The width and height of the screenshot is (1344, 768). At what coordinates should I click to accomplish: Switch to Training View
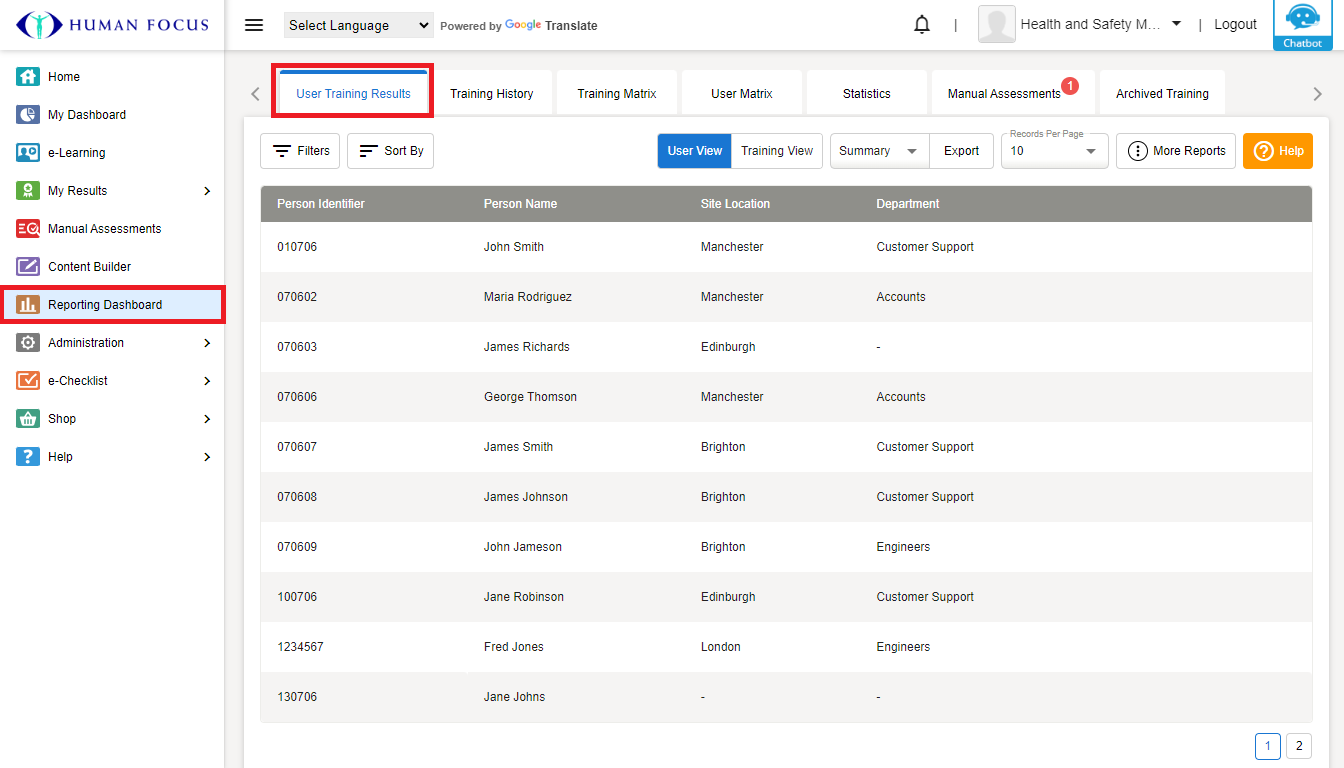(777, 151)
